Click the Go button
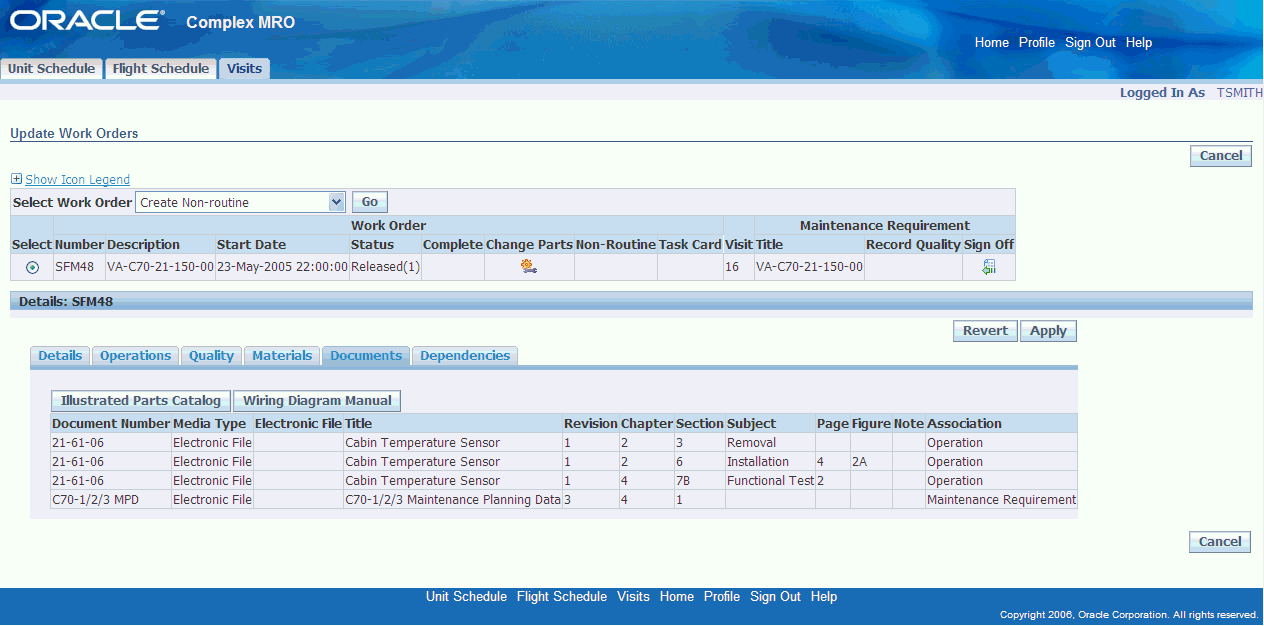 (370, 202)
